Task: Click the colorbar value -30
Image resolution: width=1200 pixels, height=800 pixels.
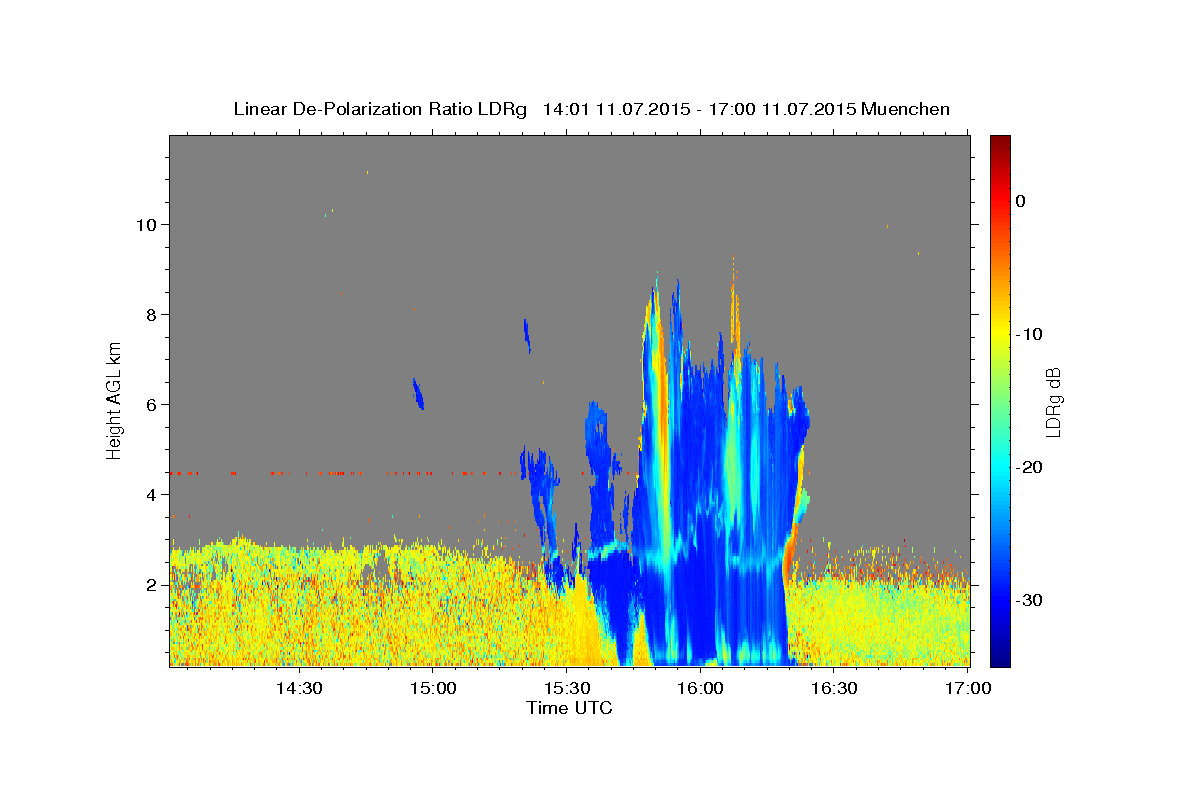Action: (x=1028, y=600)
